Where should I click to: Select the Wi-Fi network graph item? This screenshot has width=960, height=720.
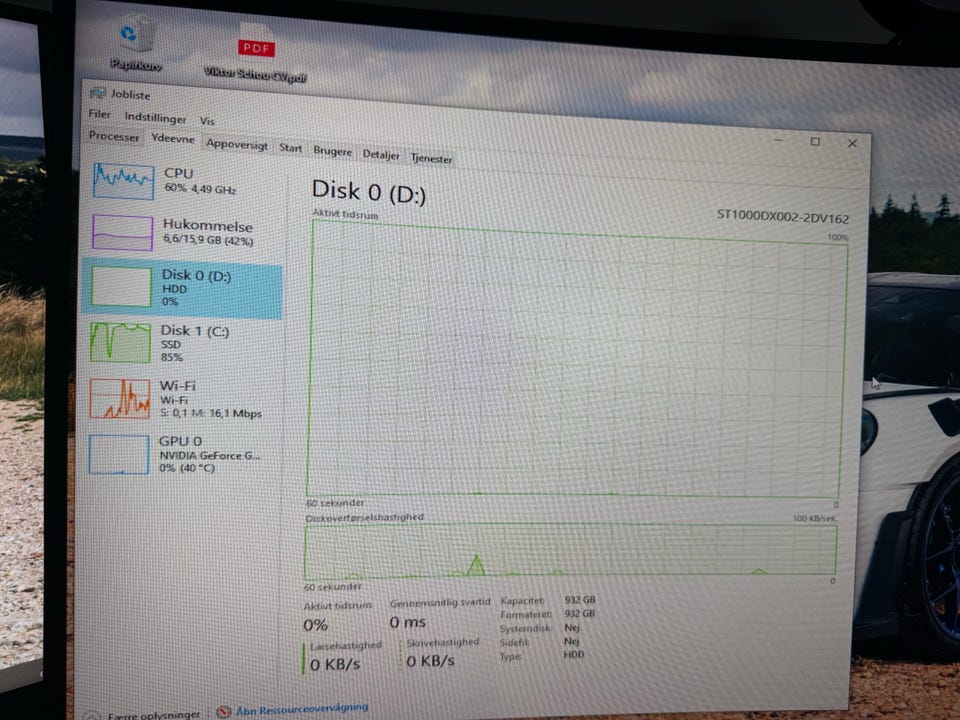pos(180,399)
